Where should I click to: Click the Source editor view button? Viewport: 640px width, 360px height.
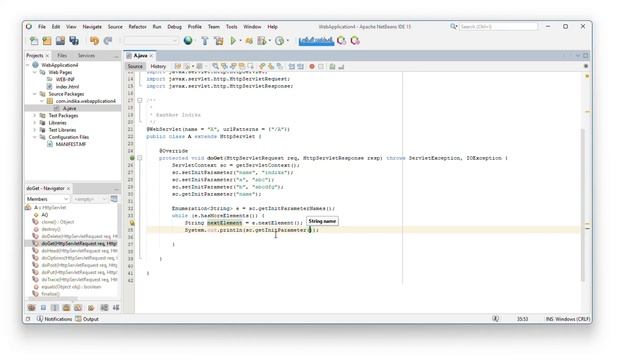pyautogui.click(x=135, y=66)
